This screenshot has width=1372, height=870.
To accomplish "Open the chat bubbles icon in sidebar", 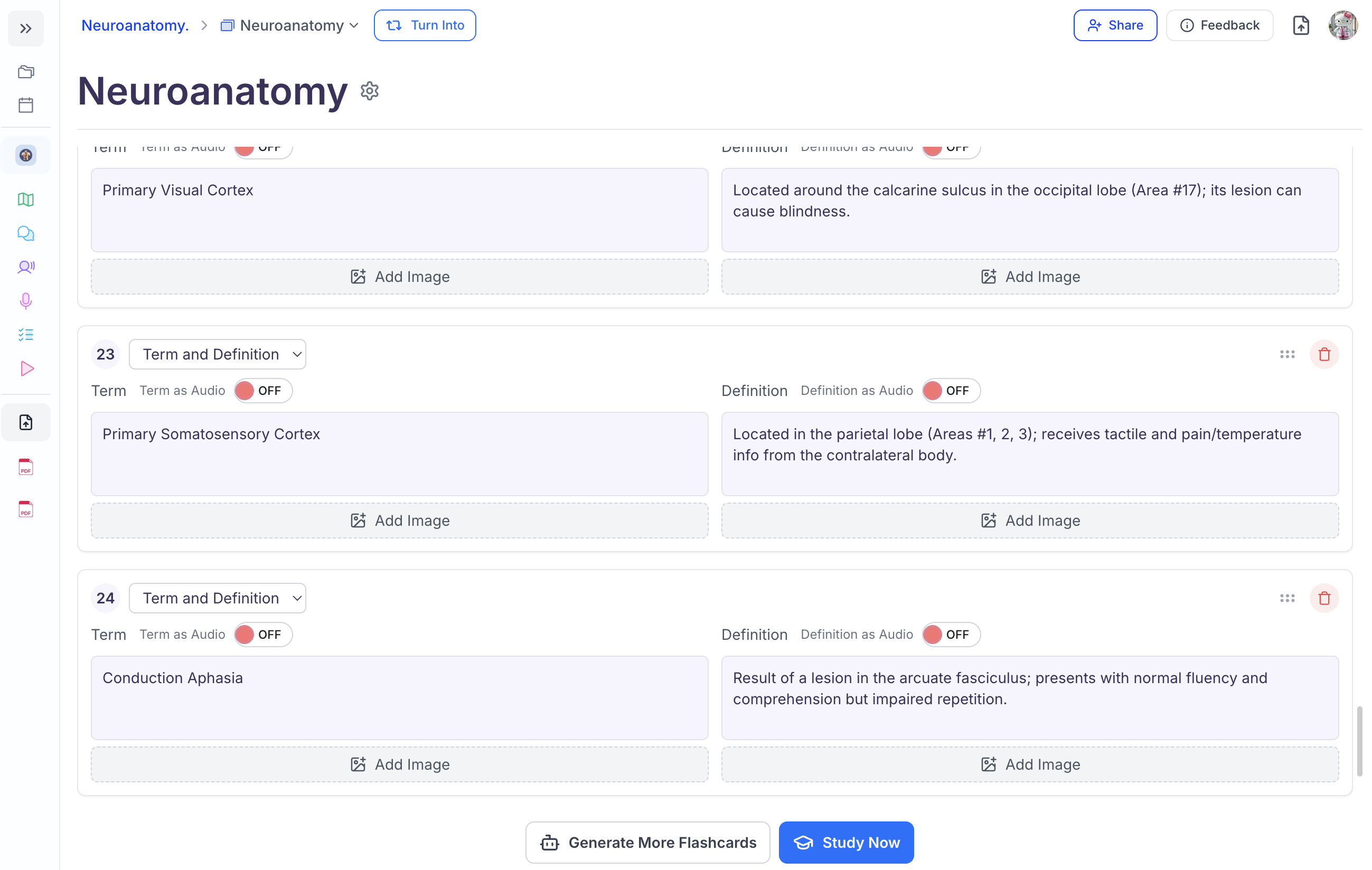I will coord(26,233).
